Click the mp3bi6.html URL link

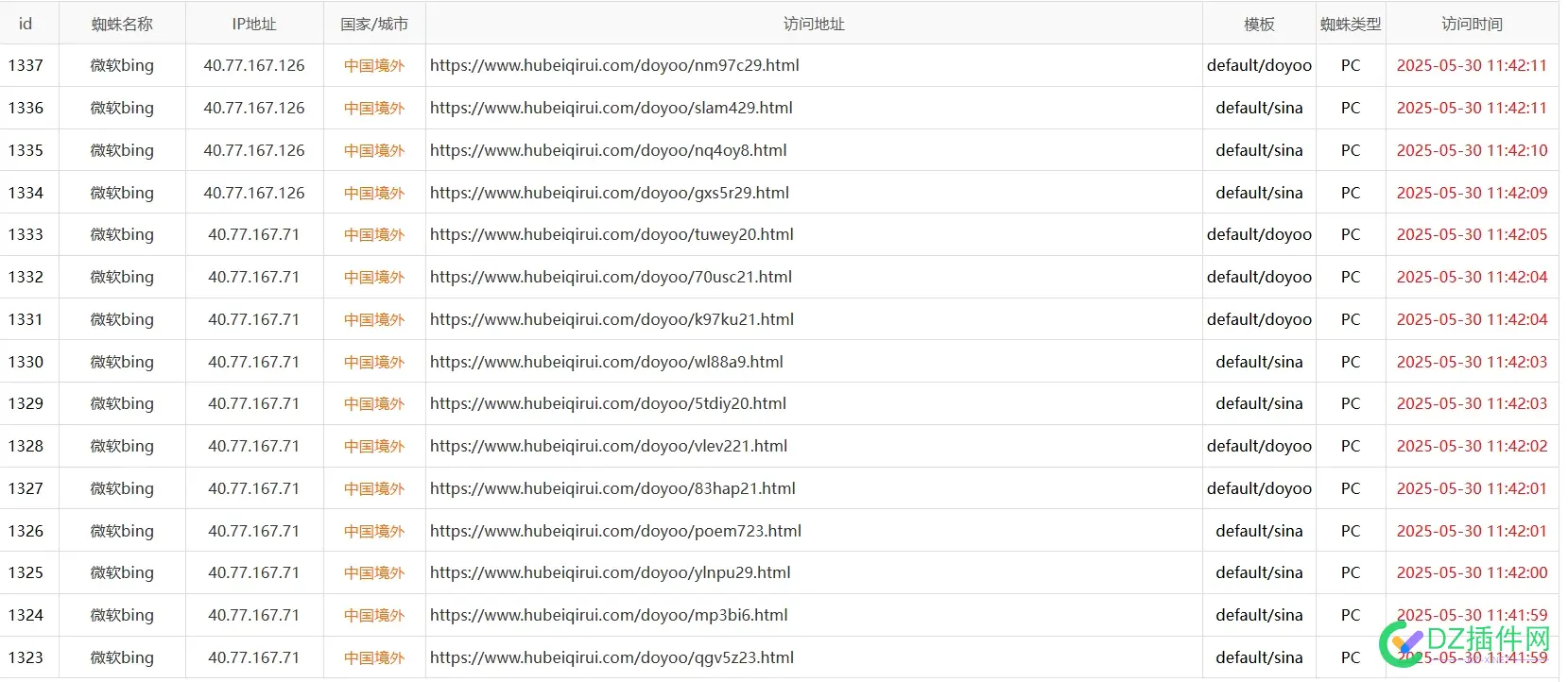coord(609,615)
